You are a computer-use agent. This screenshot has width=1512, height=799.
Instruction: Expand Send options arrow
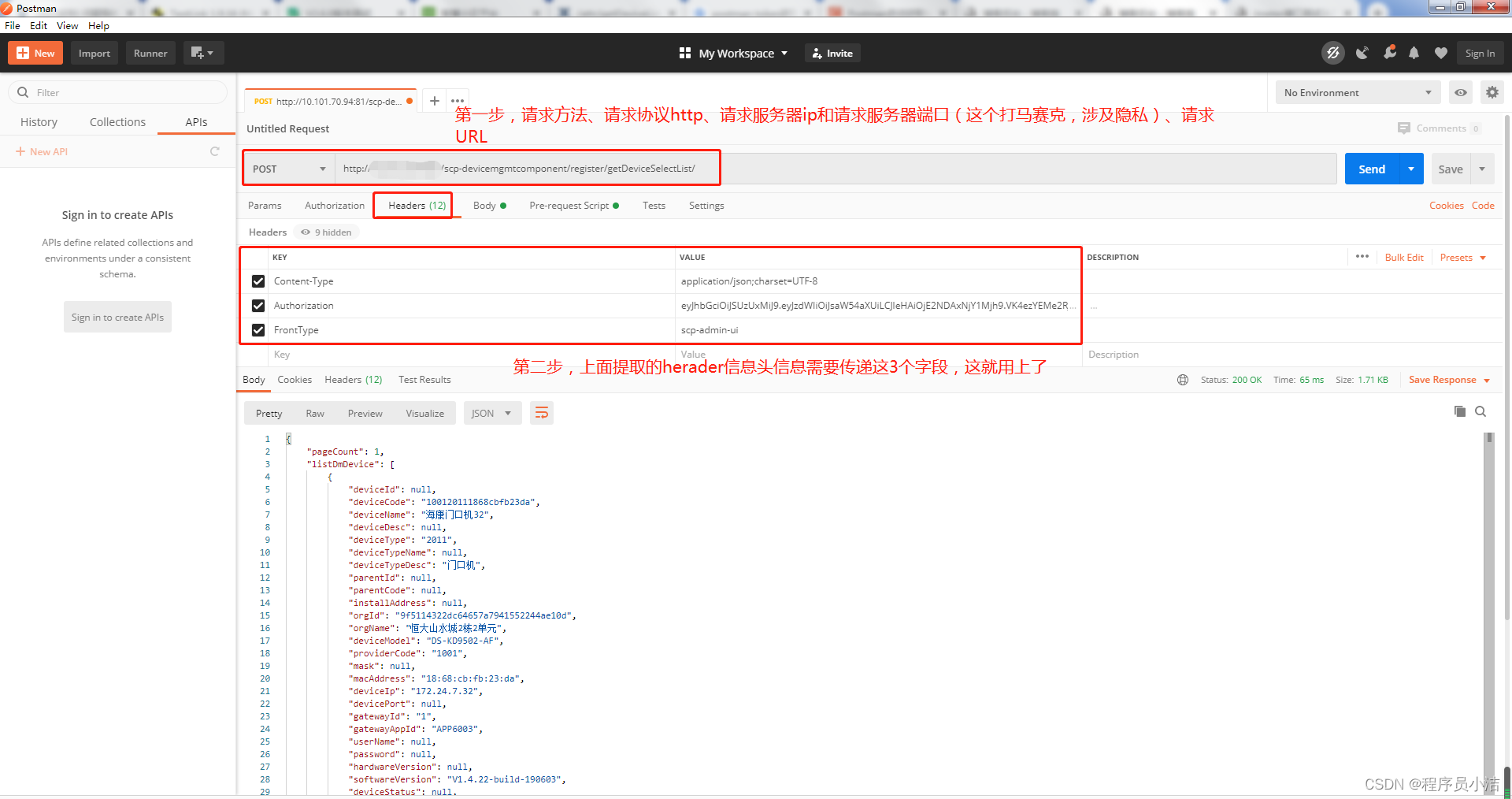pos(1411,169)
